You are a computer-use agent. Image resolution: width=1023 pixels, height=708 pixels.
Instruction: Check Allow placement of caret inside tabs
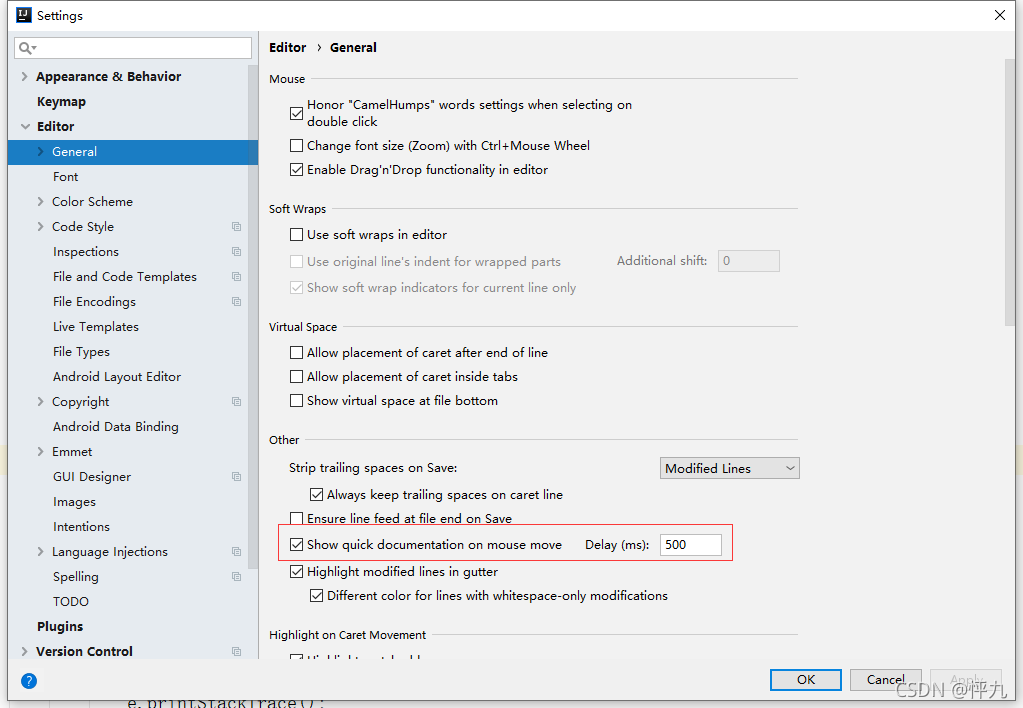[x=296, y=377]
